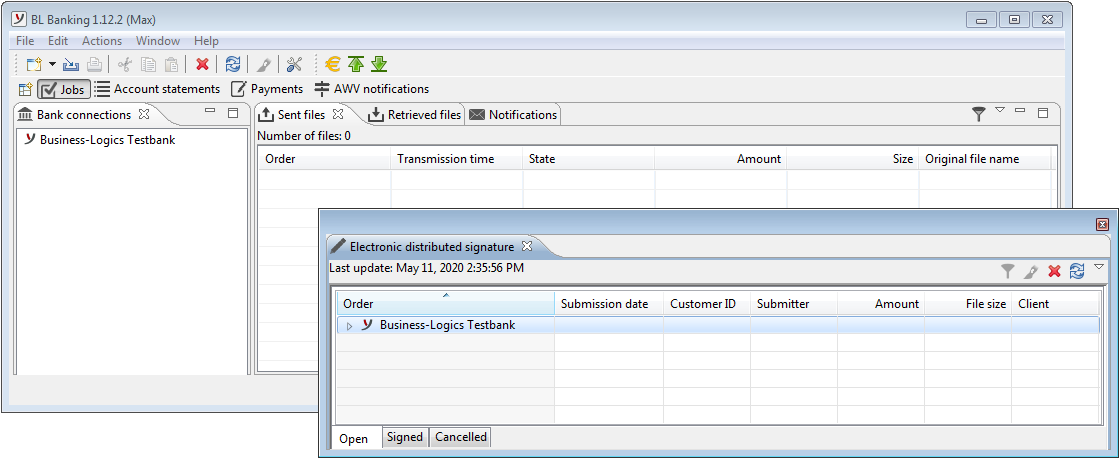This screenshot has width=1120, height=459.
Task: Open the tools settings icon
Action: [x=294, y=65]
